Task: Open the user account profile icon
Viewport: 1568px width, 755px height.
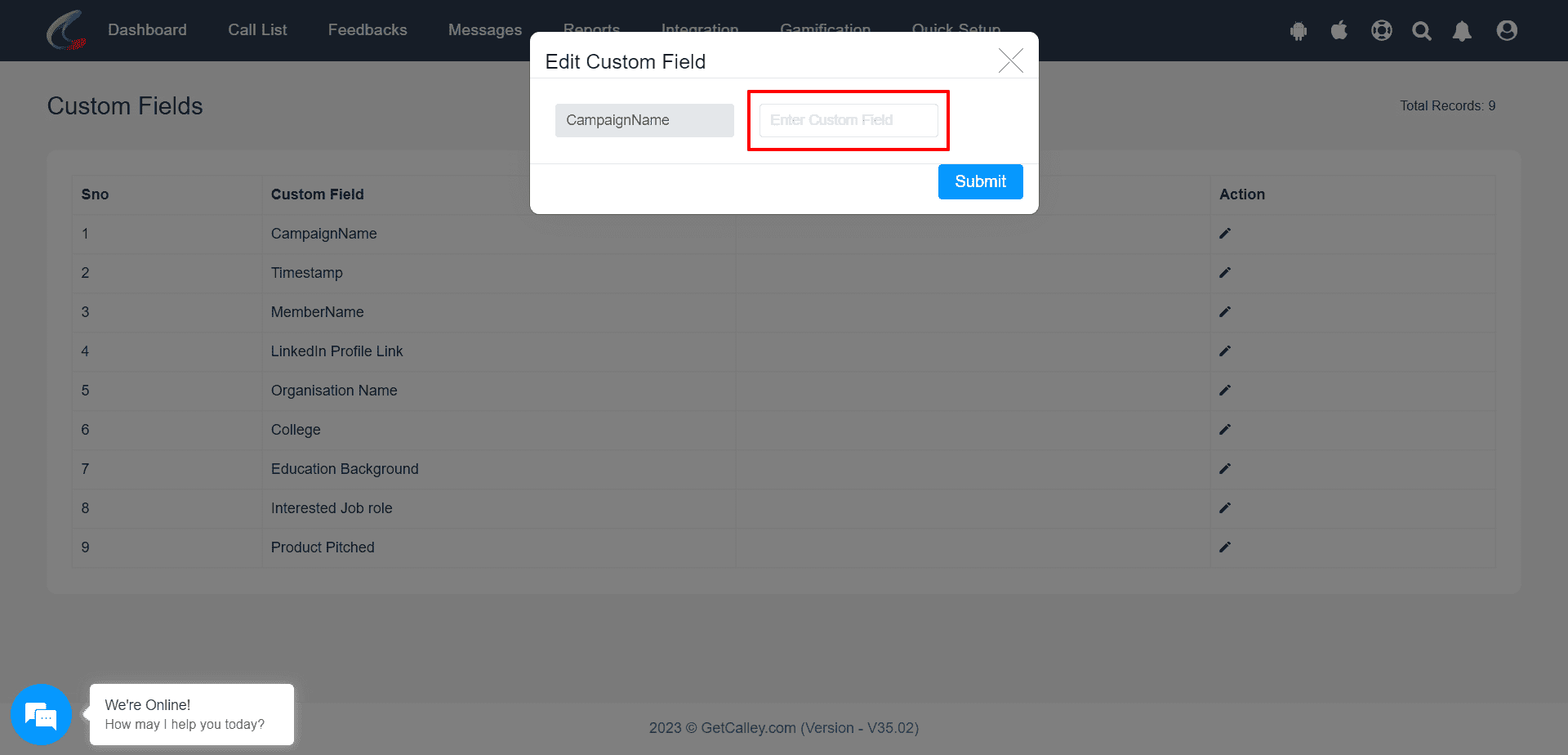Action: pos(1507,30)
